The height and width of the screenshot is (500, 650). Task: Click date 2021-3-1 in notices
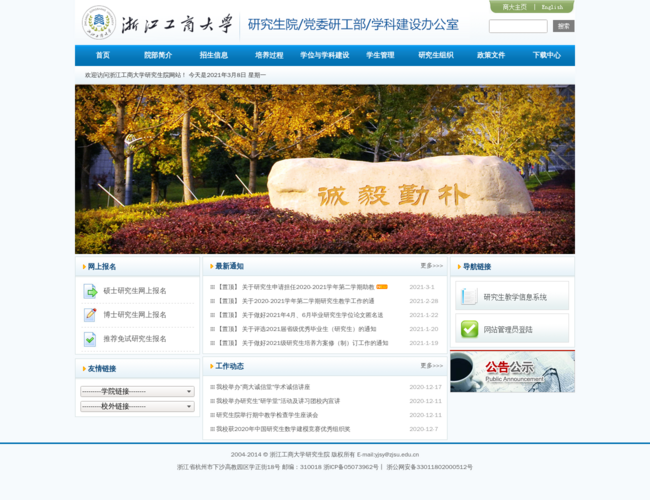coord(422,287)
